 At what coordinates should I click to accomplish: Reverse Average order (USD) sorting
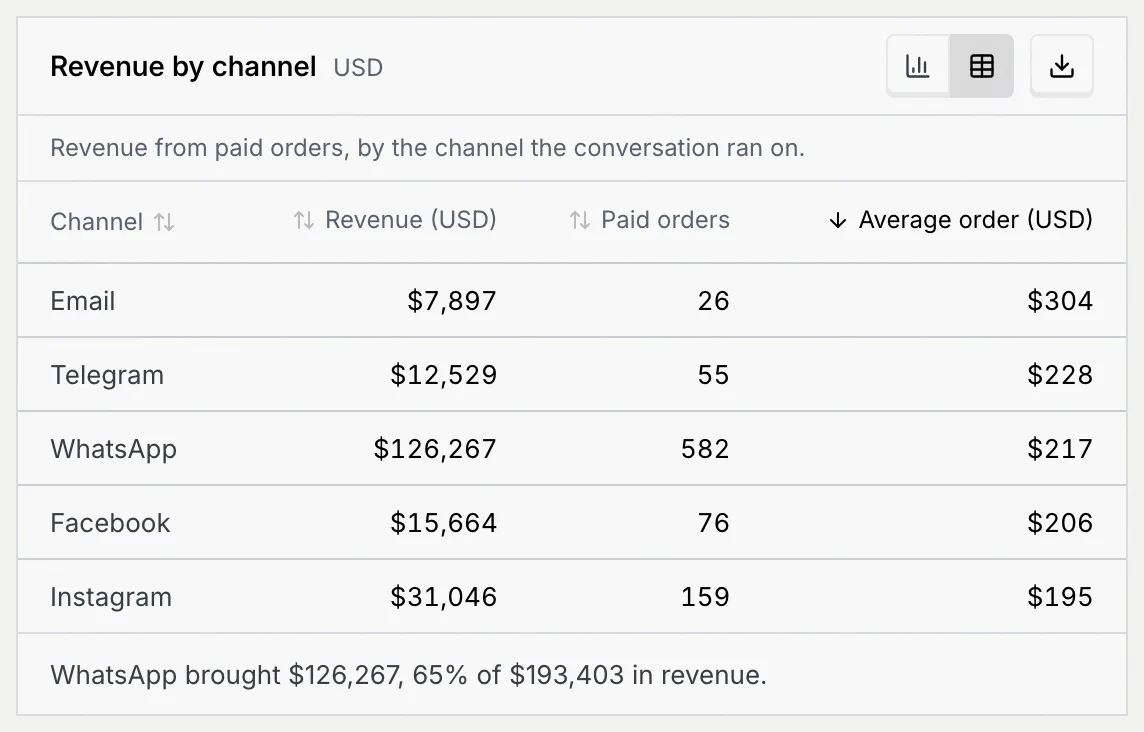pyautogui.click(x=961, y=220)
